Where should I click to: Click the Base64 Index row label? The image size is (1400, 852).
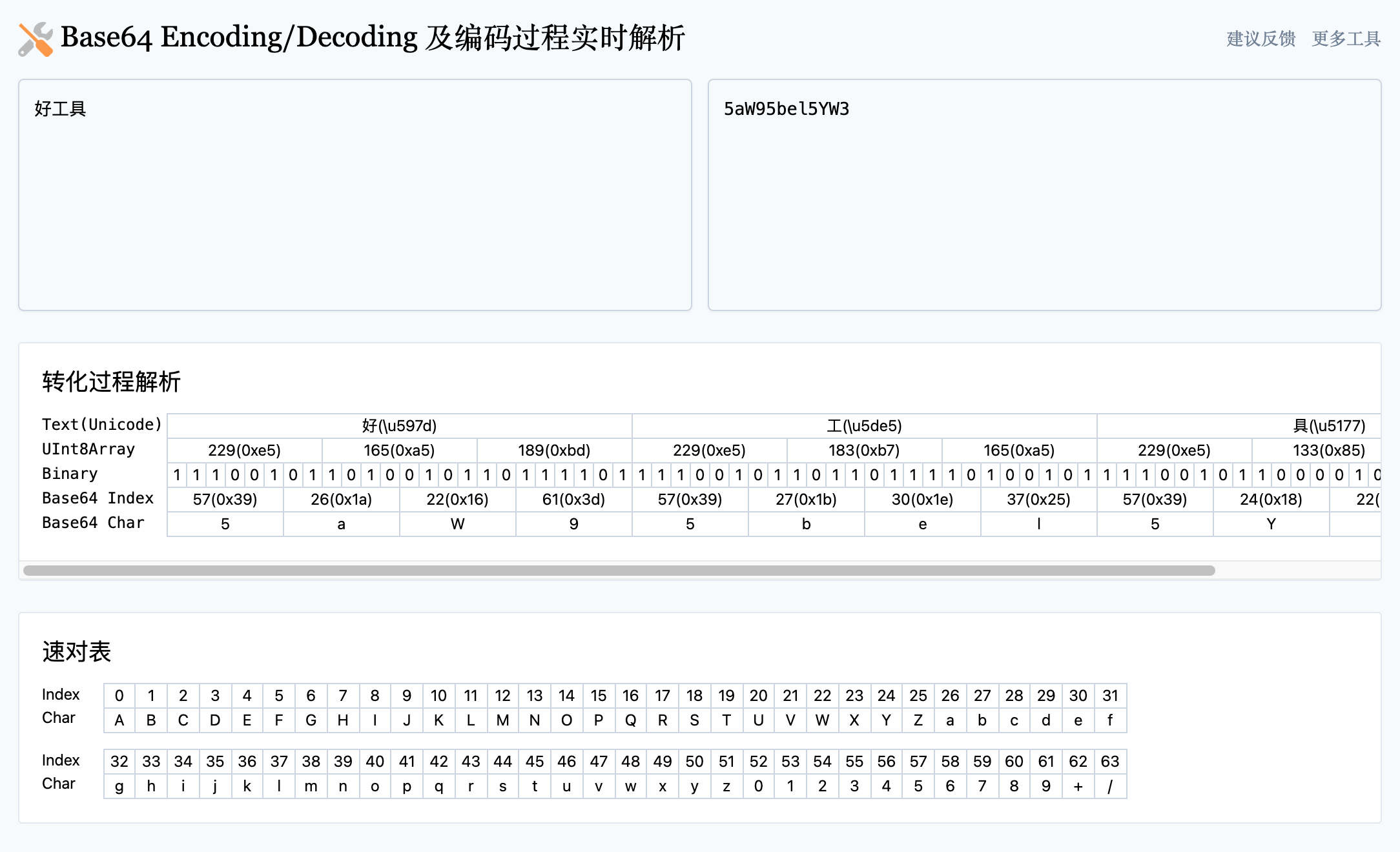click(x=98, y=498)
